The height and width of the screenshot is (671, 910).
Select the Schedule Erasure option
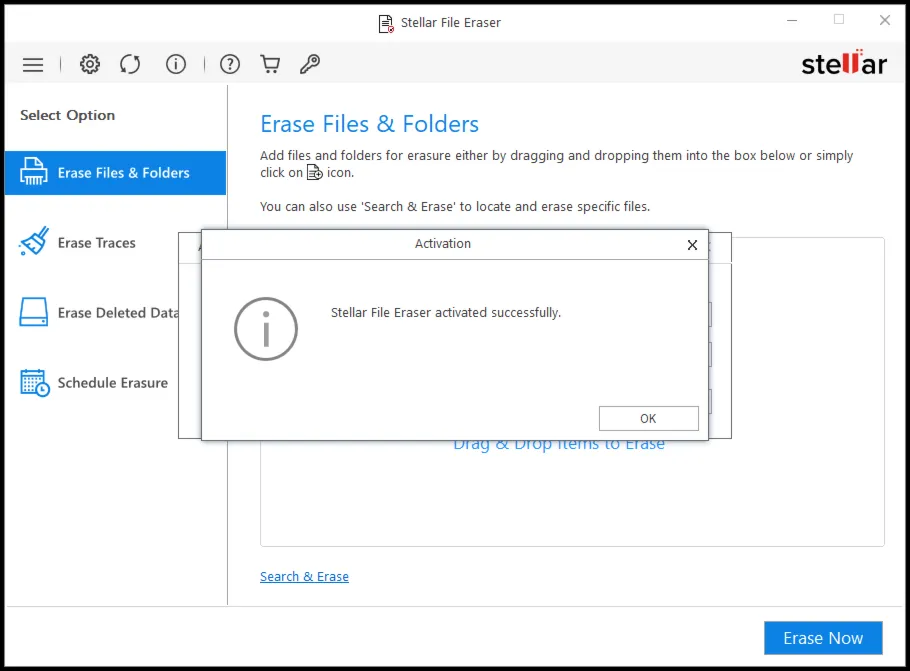pos(93,383)
